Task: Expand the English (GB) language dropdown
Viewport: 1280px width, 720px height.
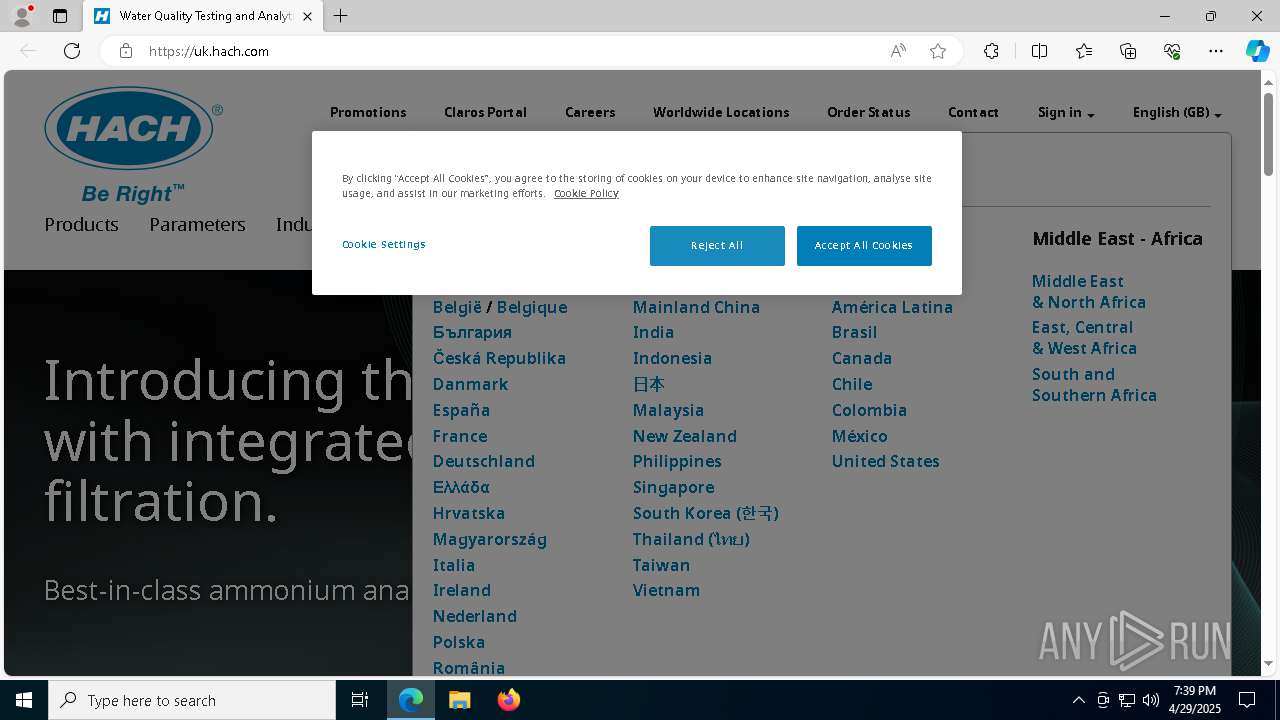Action: pos(1177,112)
